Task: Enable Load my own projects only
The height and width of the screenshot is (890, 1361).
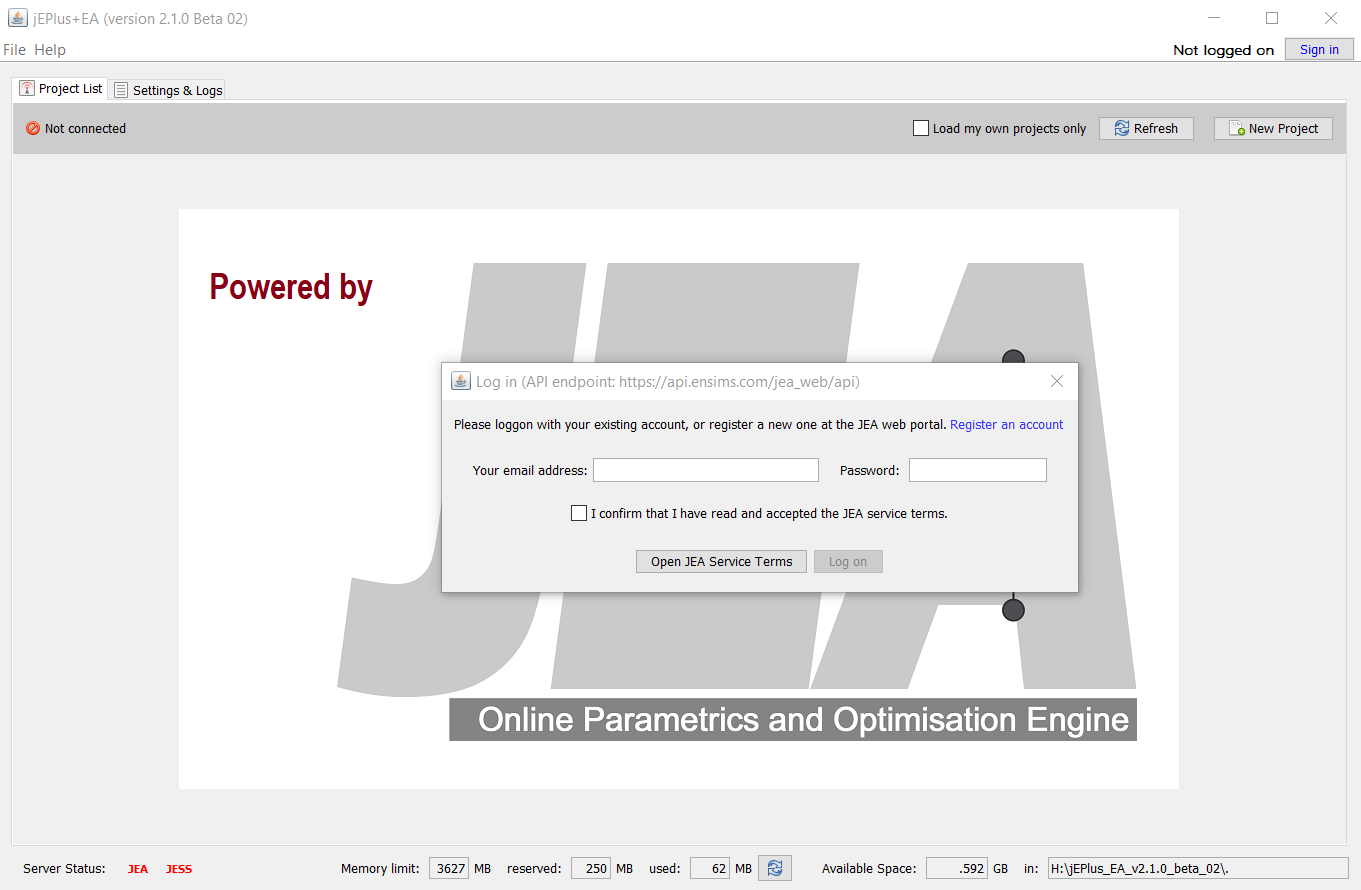Action: coord(921,128)
